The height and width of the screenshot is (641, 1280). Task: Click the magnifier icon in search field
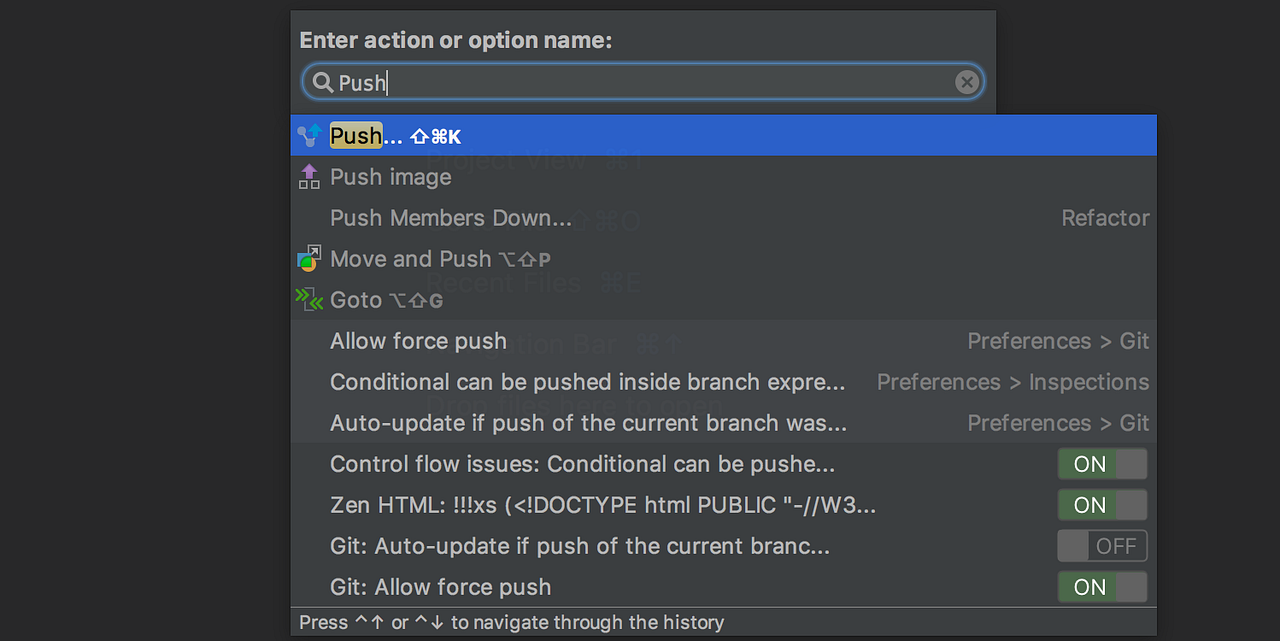click(321, 82)
